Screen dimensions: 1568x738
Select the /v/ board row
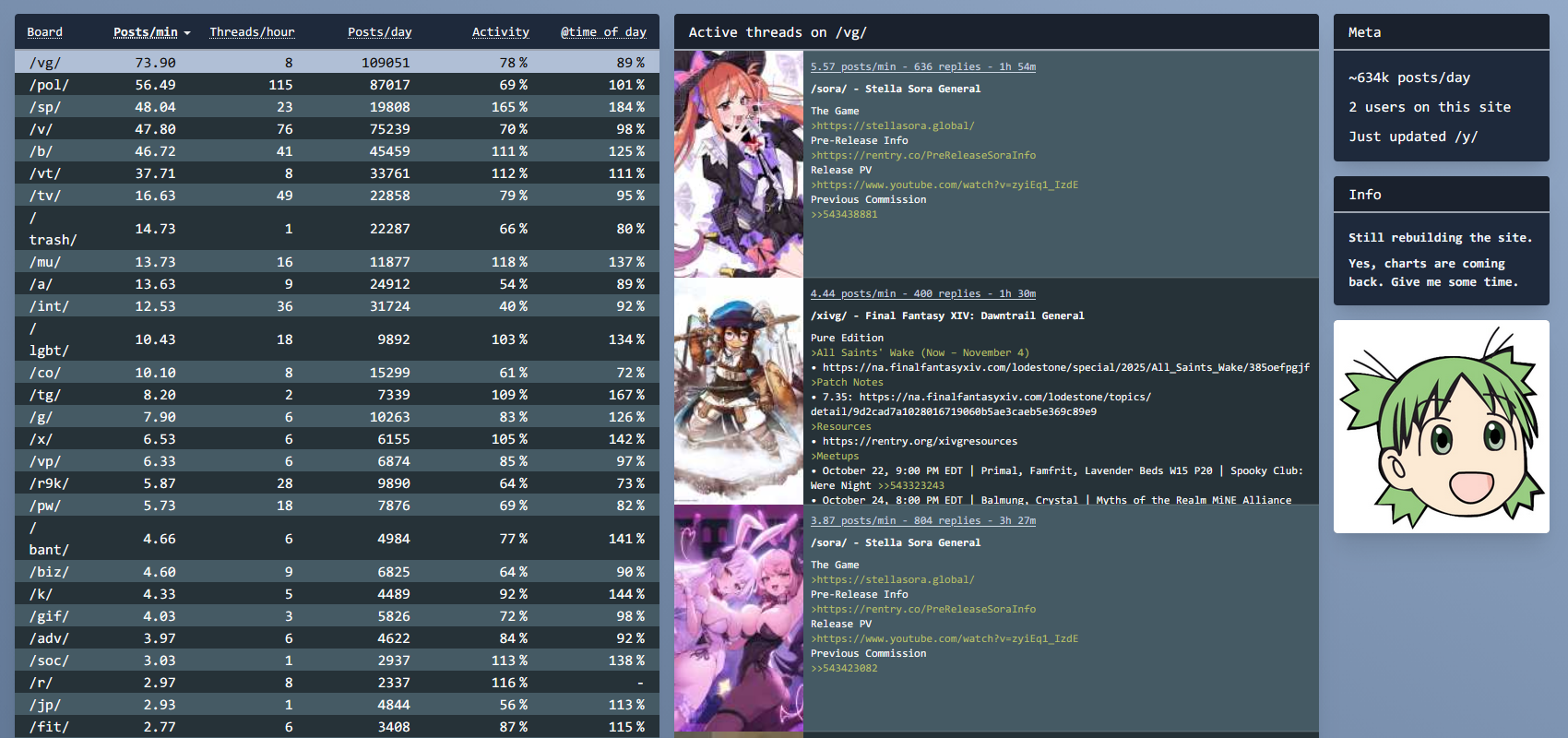(x=337, y=129)
